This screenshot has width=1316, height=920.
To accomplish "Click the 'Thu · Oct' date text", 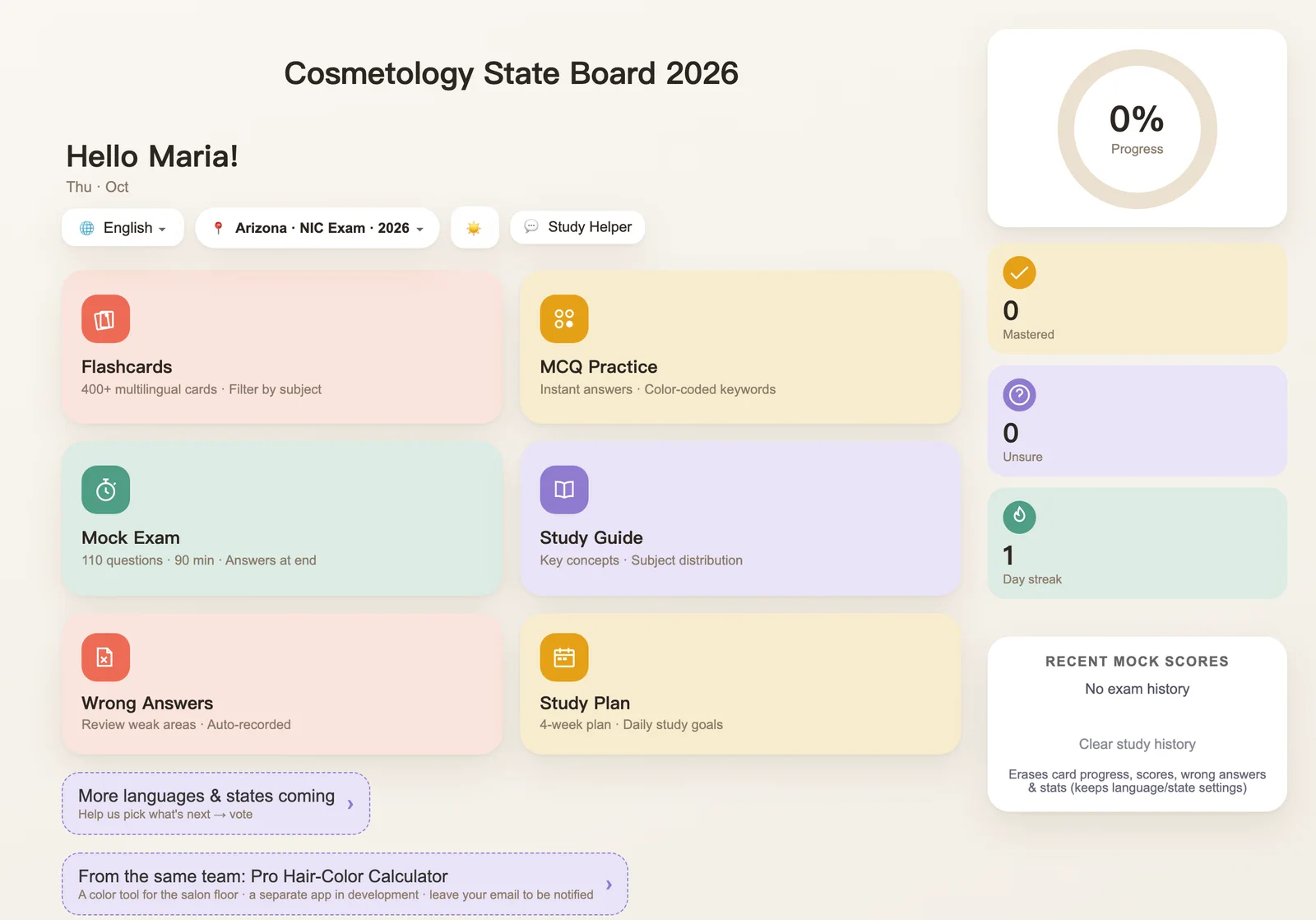I will click(97, 187).
